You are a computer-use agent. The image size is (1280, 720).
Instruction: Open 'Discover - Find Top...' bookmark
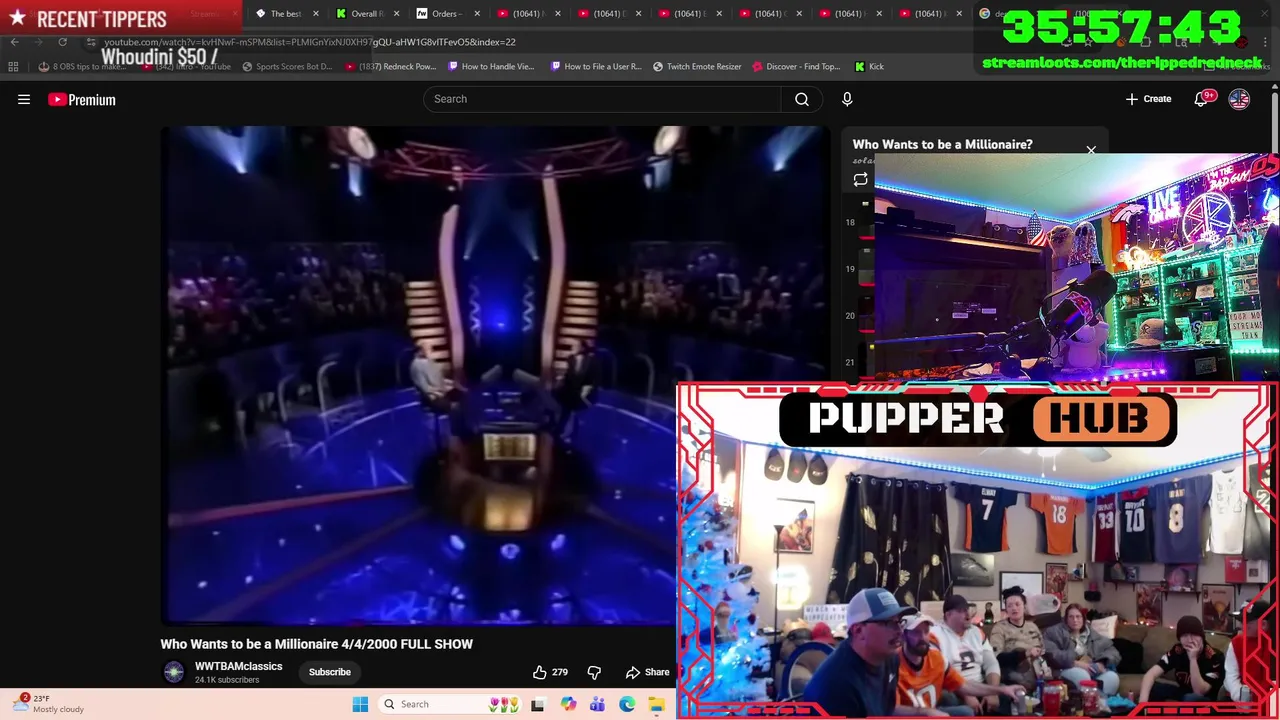[x=796, y=67]
